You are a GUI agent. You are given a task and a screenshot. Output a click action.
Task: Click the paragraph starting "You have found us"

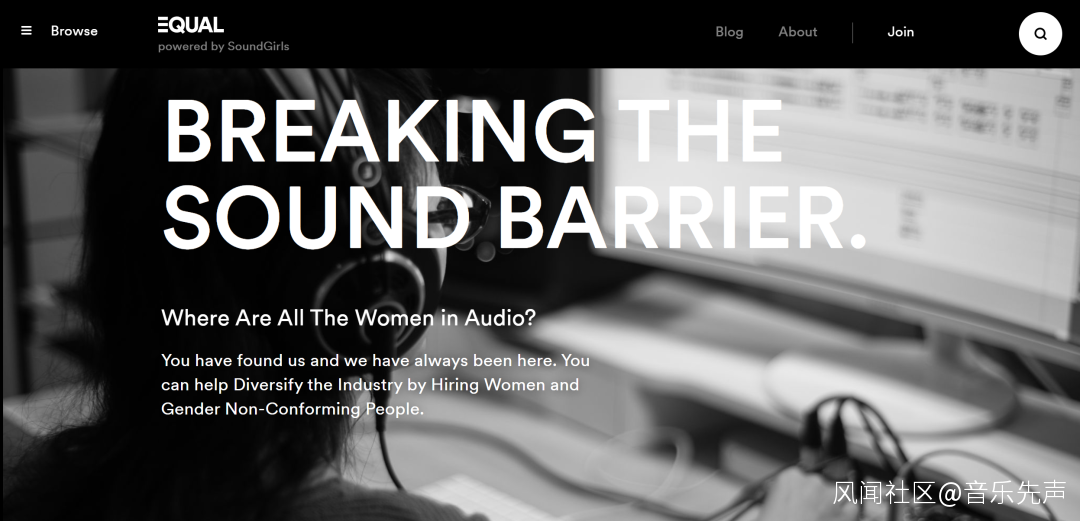tap(375, 385)
